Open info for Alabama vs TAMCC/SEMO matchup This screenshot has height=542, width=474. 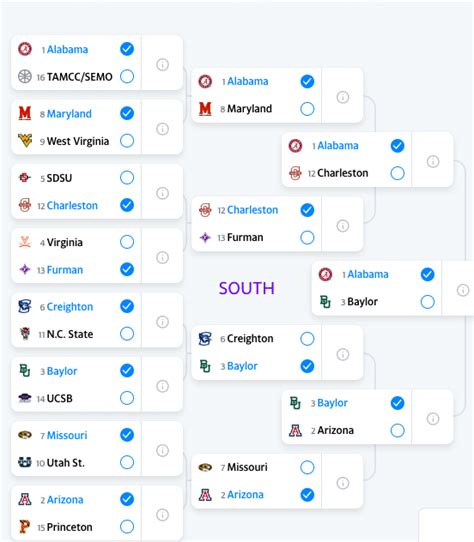tap(162, 65)
